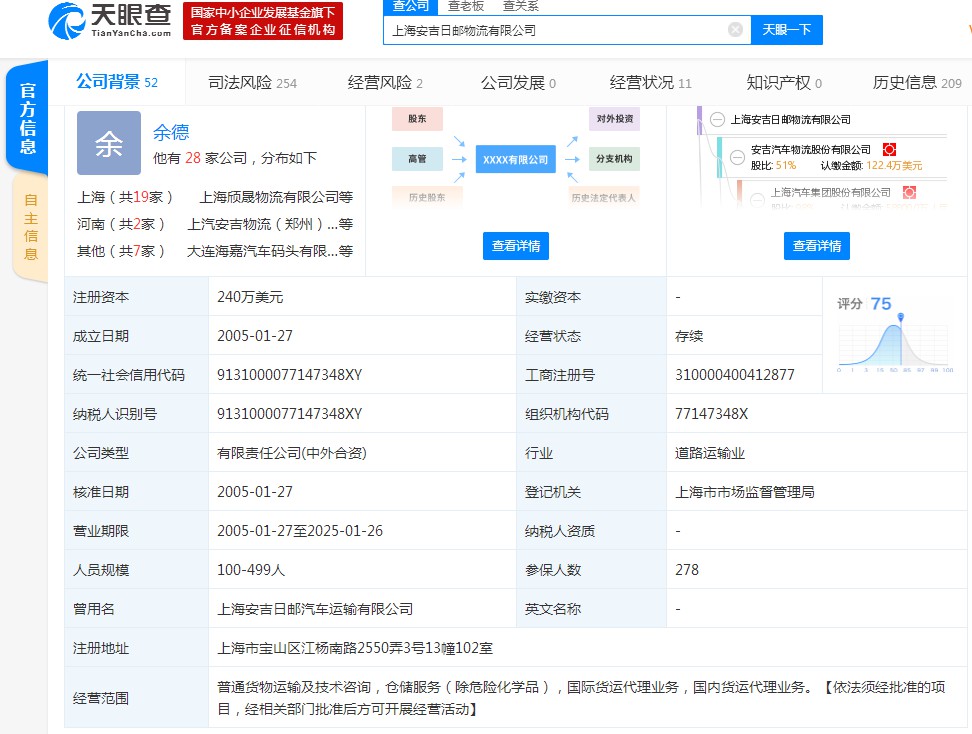Open the 知识产权 tab
The height and width of the screenshot is (734, 972).
click(x=784, y=82)
